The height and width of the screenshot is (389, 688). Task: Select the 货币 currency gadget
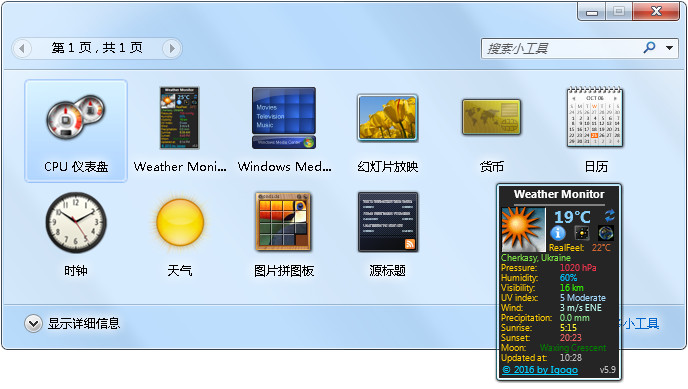point(491,117)
